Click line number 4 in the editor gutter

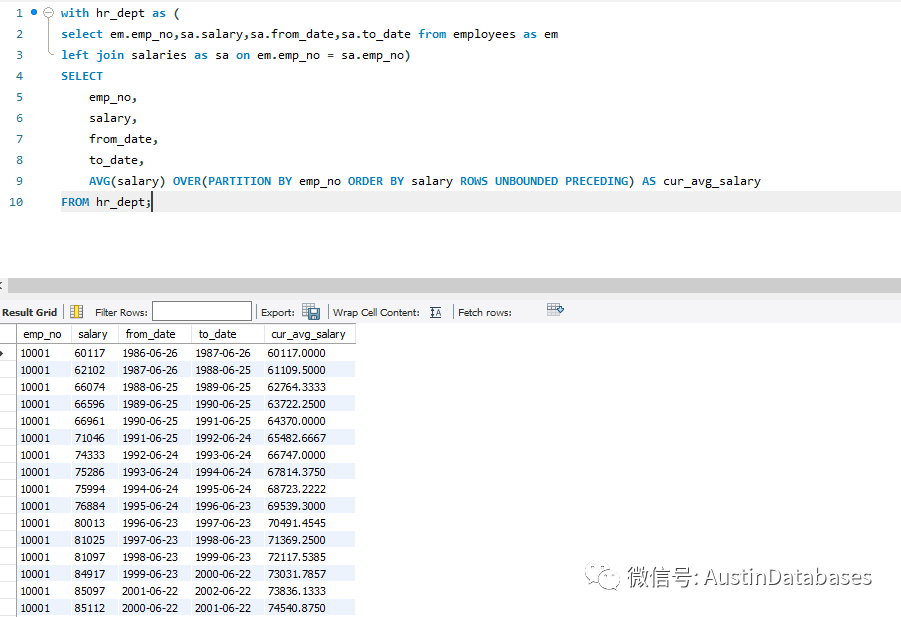(19, 76)
